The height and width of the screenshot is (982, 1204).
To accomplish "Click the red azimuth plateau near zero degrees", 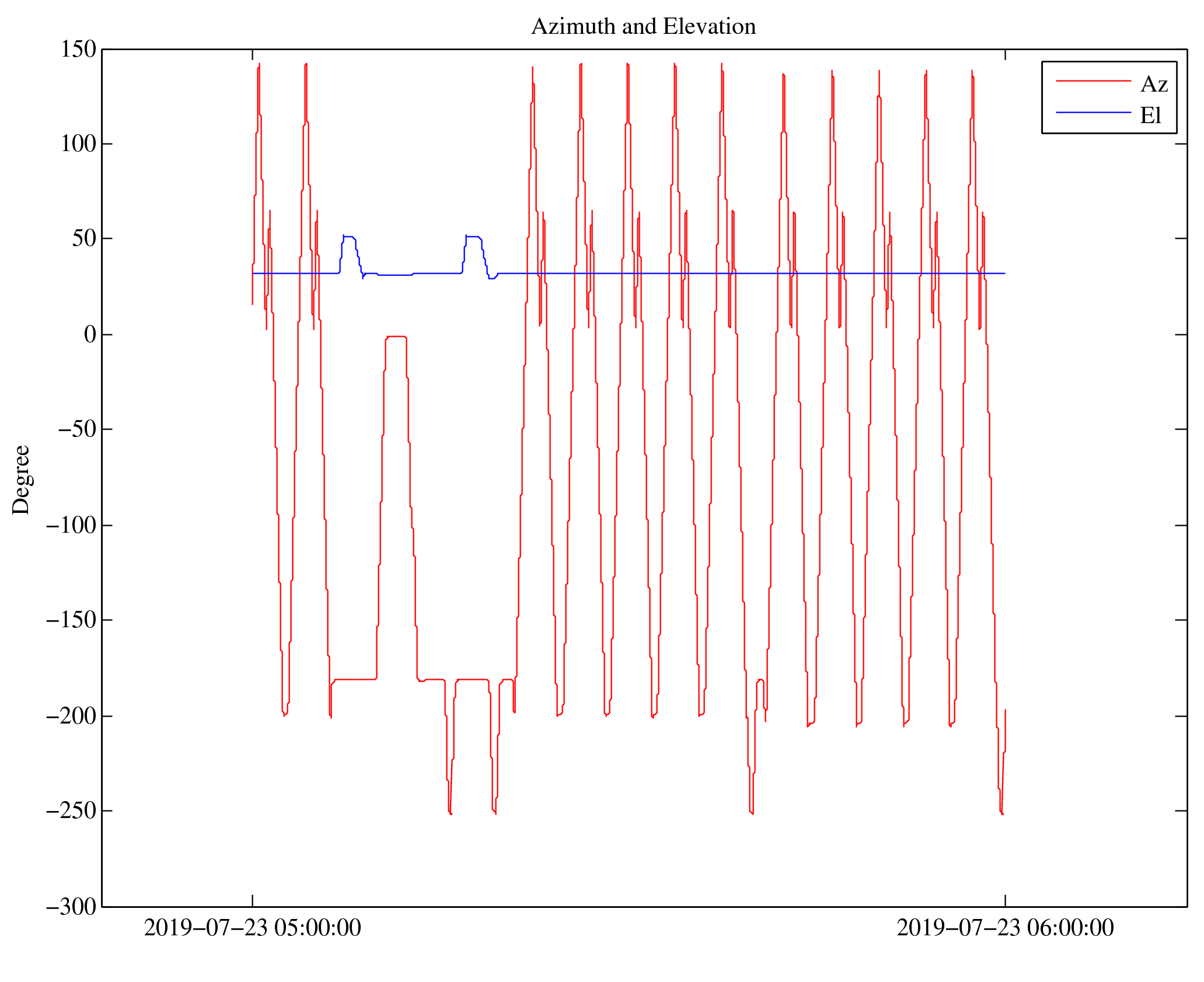I will (x=396, y=337).
